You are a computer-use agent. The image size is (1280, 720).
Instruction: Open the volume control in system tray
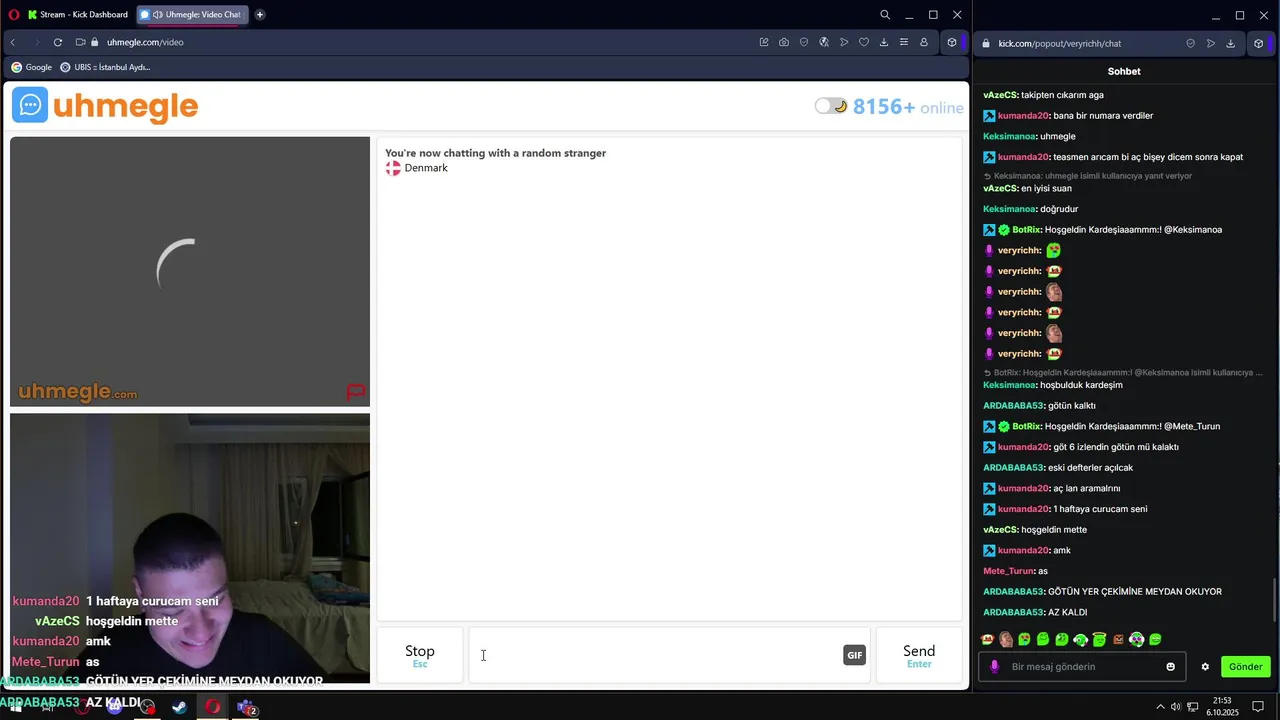[1176, 707]
